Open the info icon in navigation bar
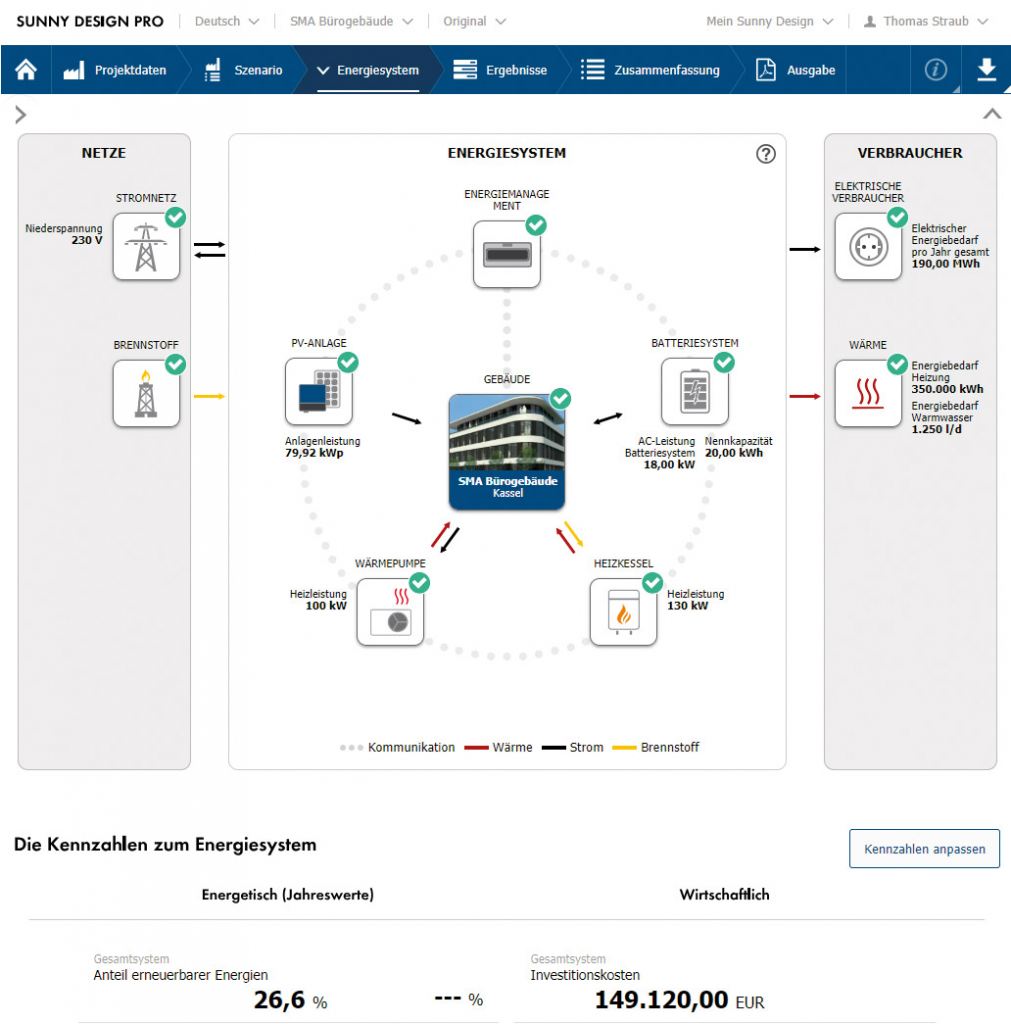This screenshot has width=1011, height=1024. tap(935, 69)
